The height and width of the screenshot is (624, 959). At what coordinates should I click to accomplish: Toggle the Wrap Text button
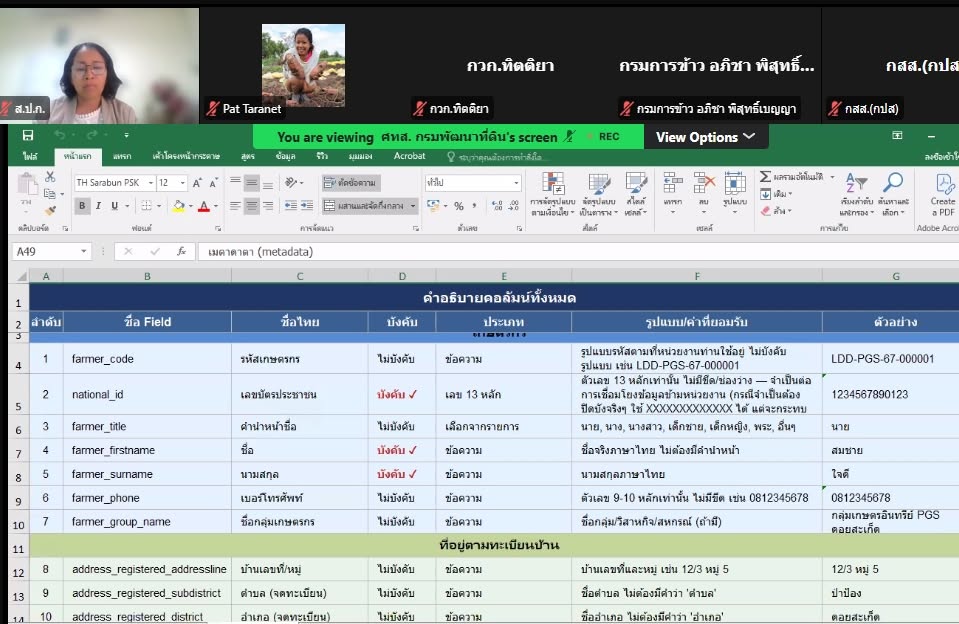tap(350, 182)
